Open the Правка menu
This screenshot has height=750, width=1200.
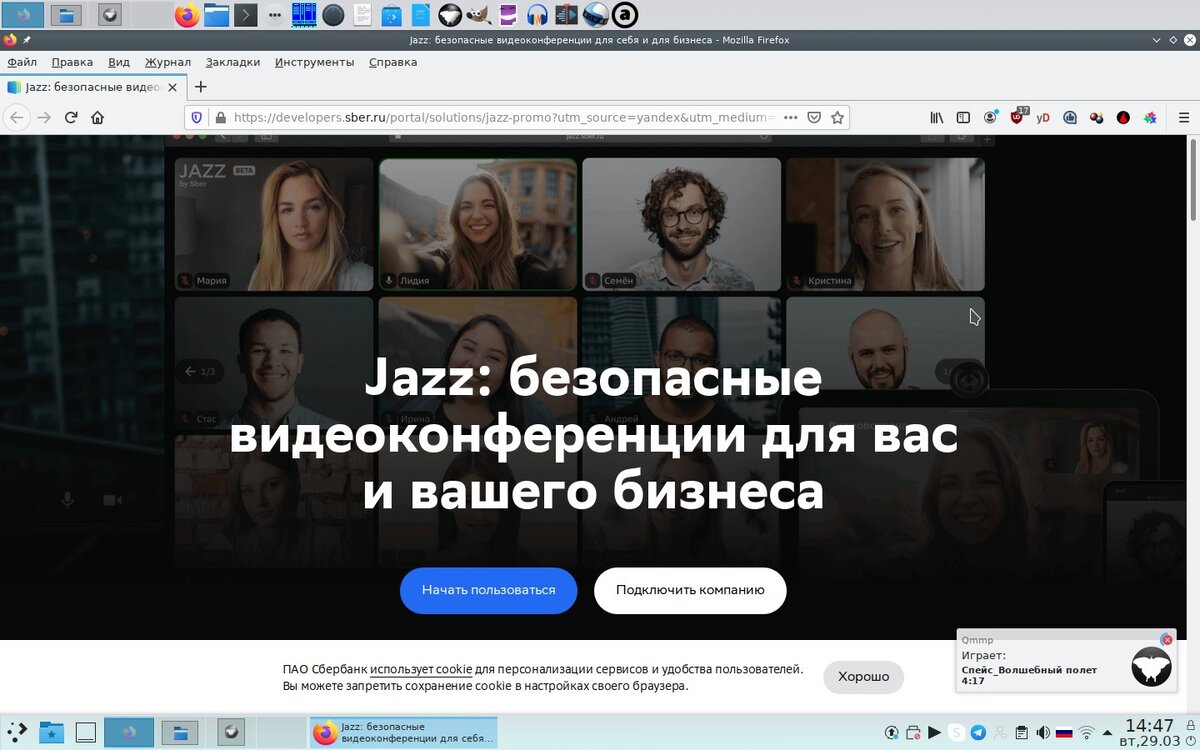[72, 62]
